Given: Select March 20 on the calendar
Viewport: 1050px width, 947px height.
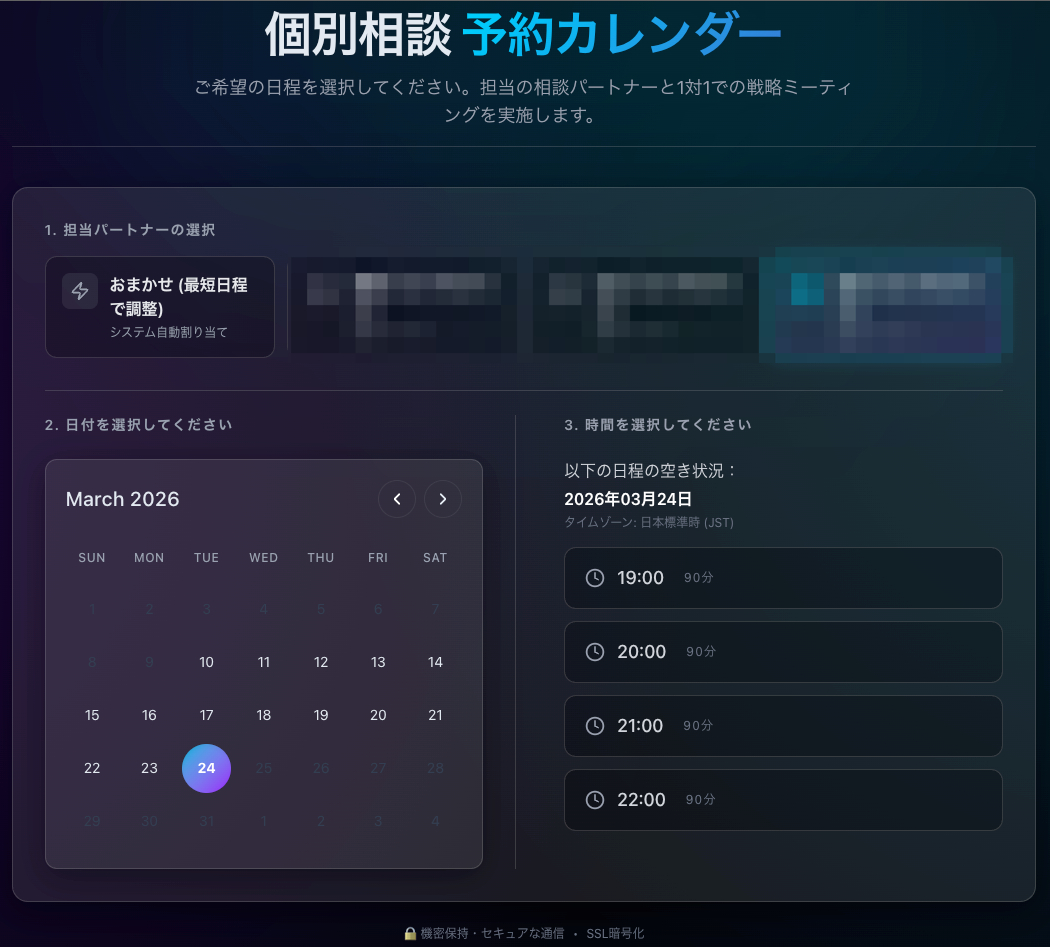Looking at the screenshot, I should [378, 715].
